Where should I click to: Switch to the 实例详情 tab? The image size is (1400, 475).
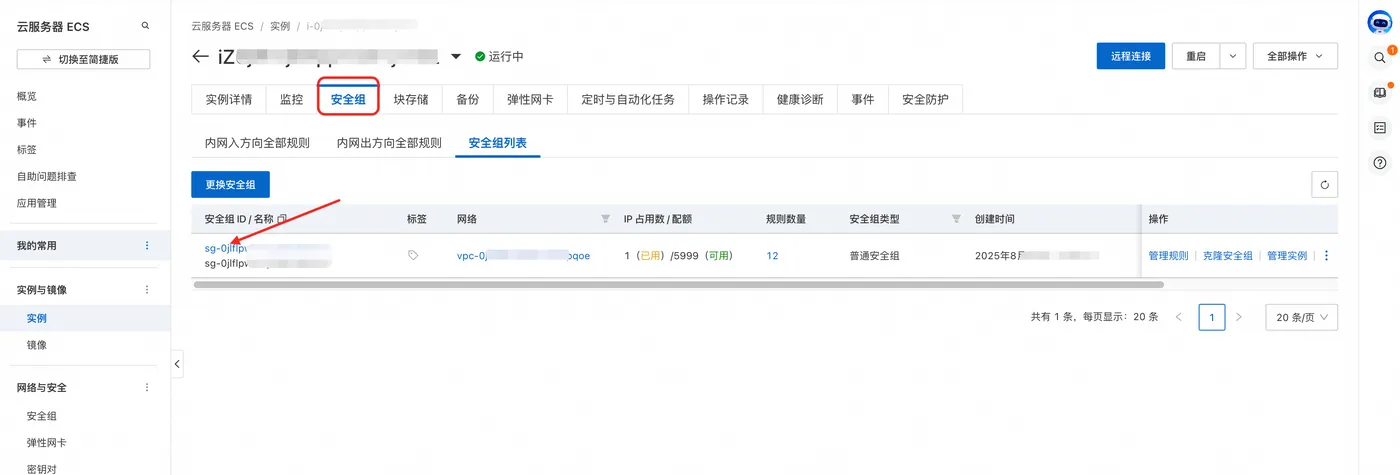[229, 100]
